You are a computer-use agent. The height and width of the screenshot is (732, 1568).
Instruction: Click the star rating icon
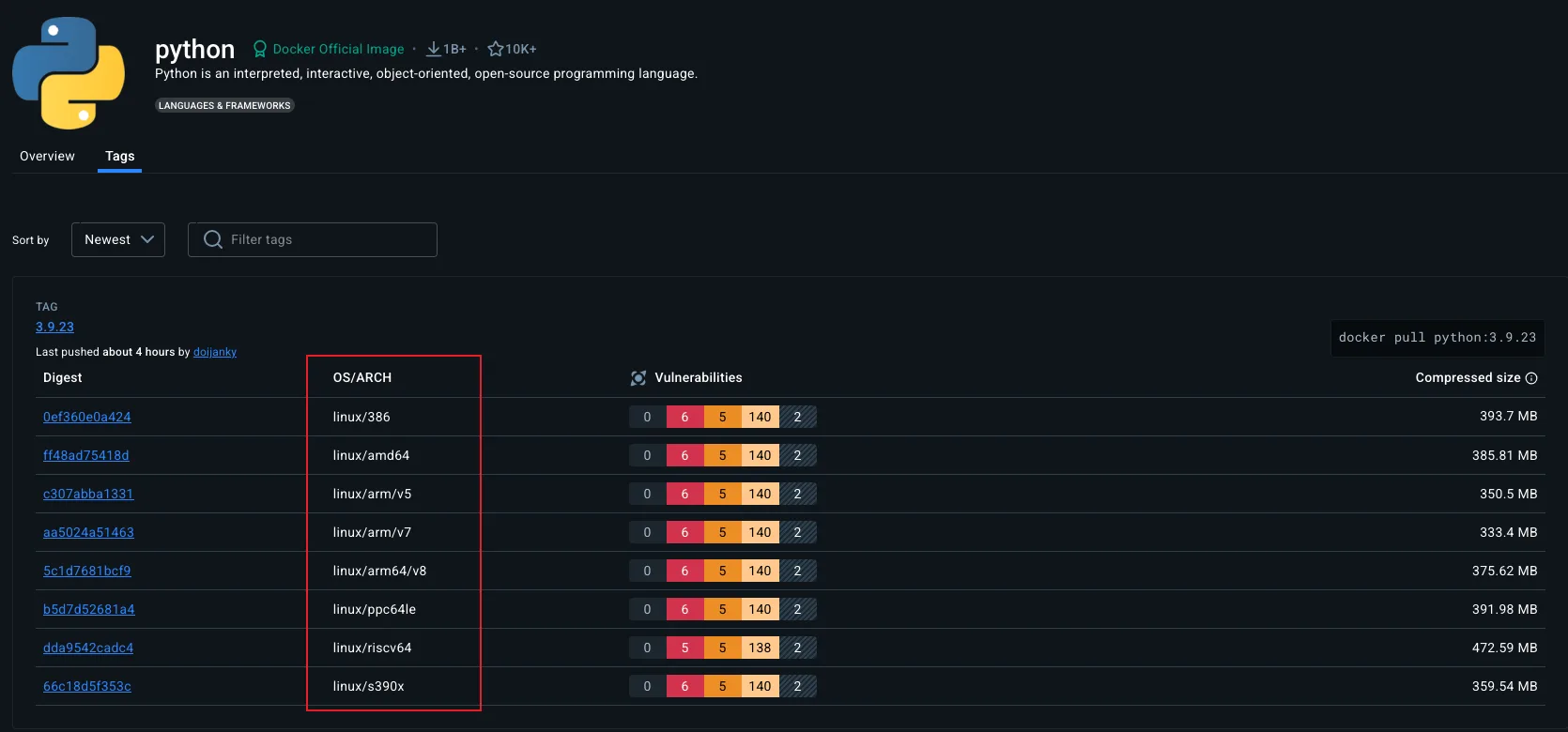tap(496, 49)
